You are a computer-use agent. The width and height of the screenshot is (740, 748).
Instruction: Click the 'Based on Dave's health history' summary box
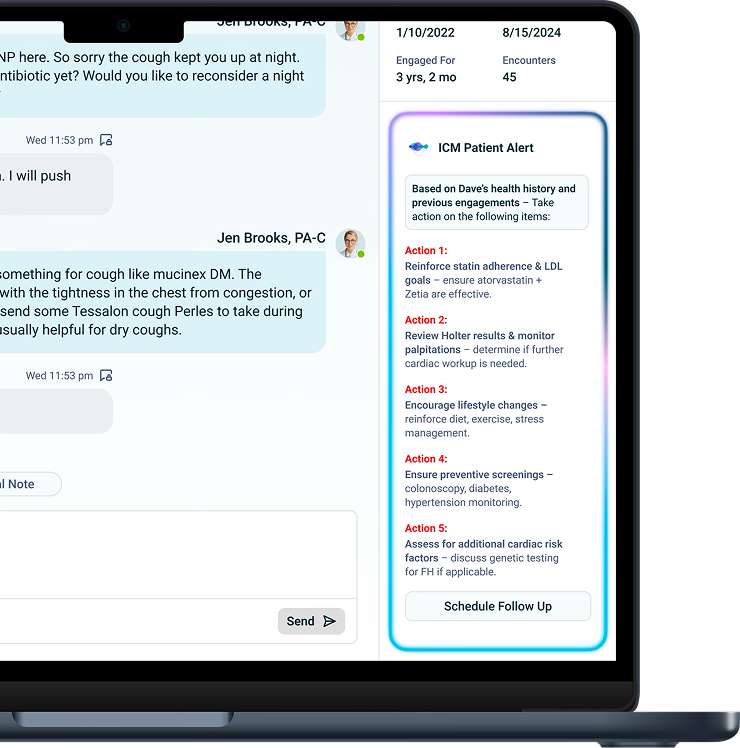(497, 202)
